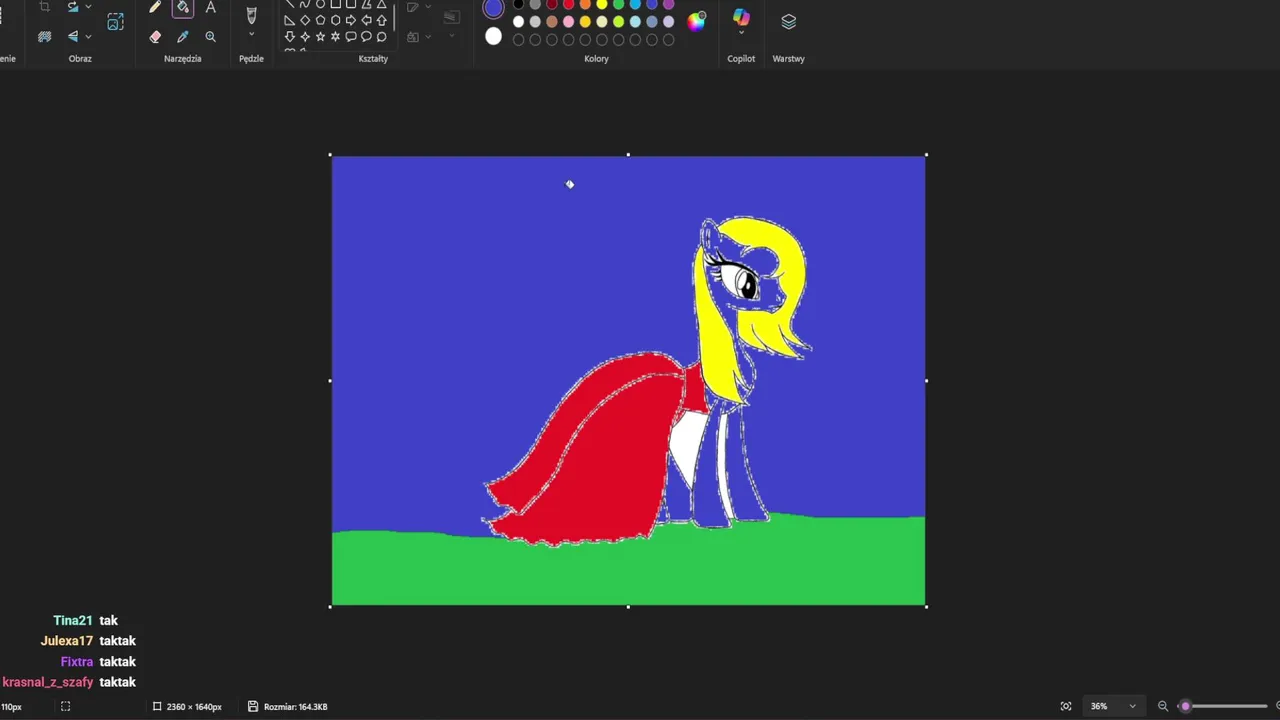
Task: Select Color 1 blue primary swatch
Action: point(493,8)
